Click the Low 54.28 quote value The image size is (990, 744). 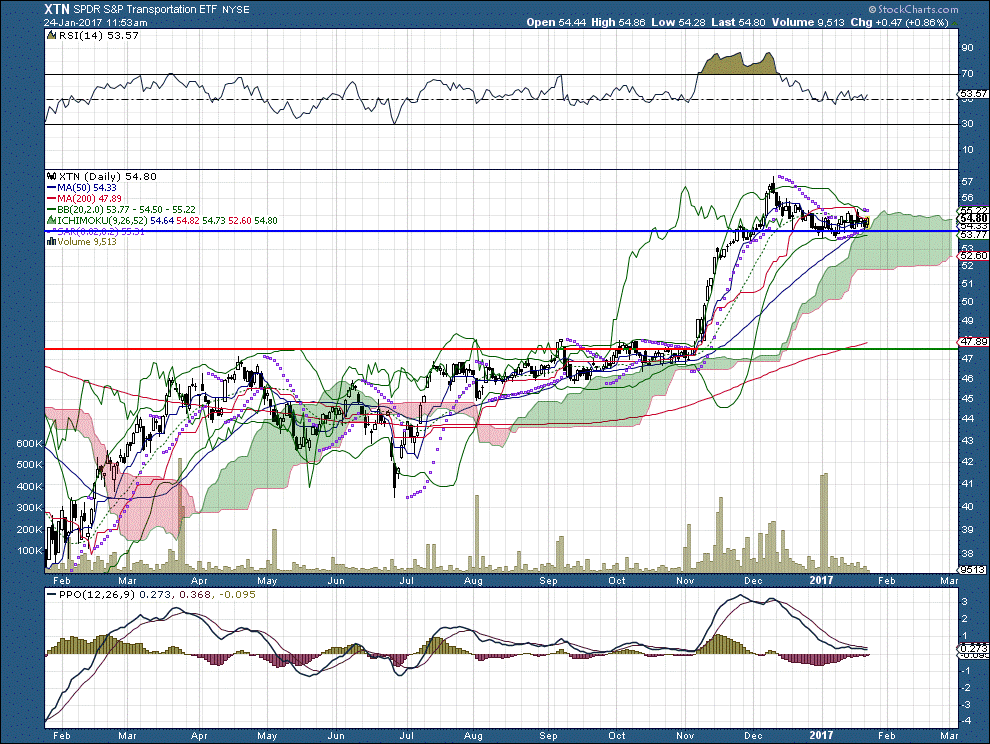[x=679, y=22]
